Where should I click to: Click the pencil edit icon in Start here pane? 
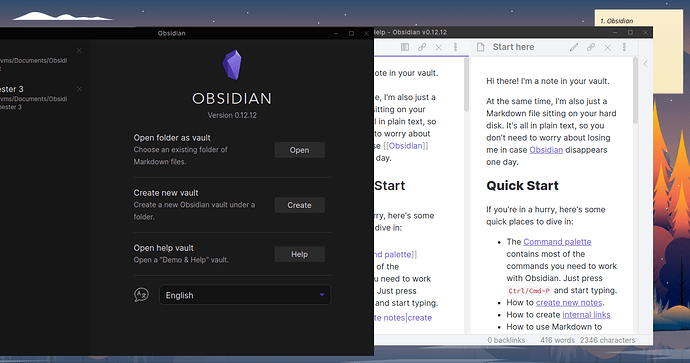tap(574, 47)
